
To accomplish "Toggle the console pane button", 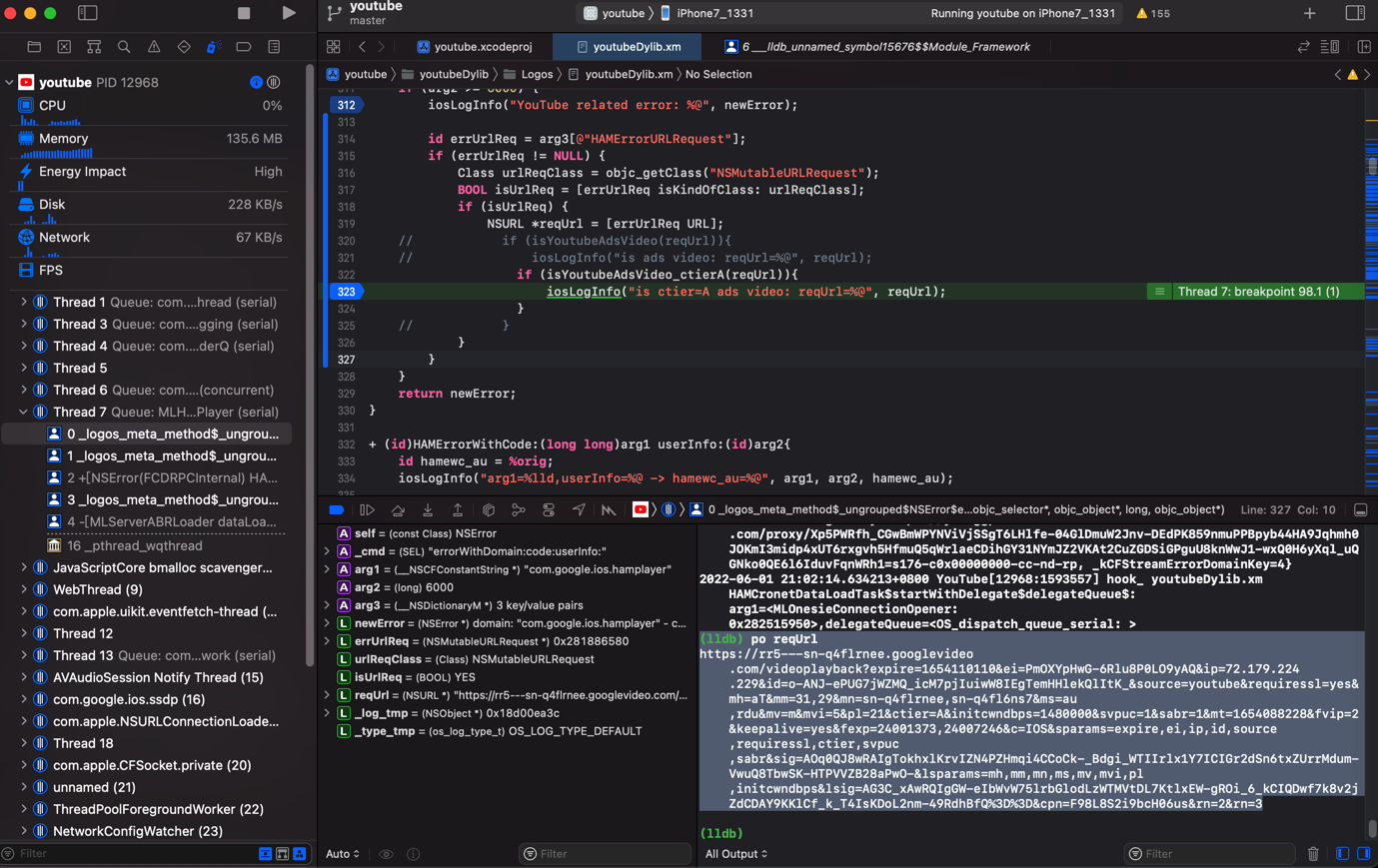I will click(1363, 854).
